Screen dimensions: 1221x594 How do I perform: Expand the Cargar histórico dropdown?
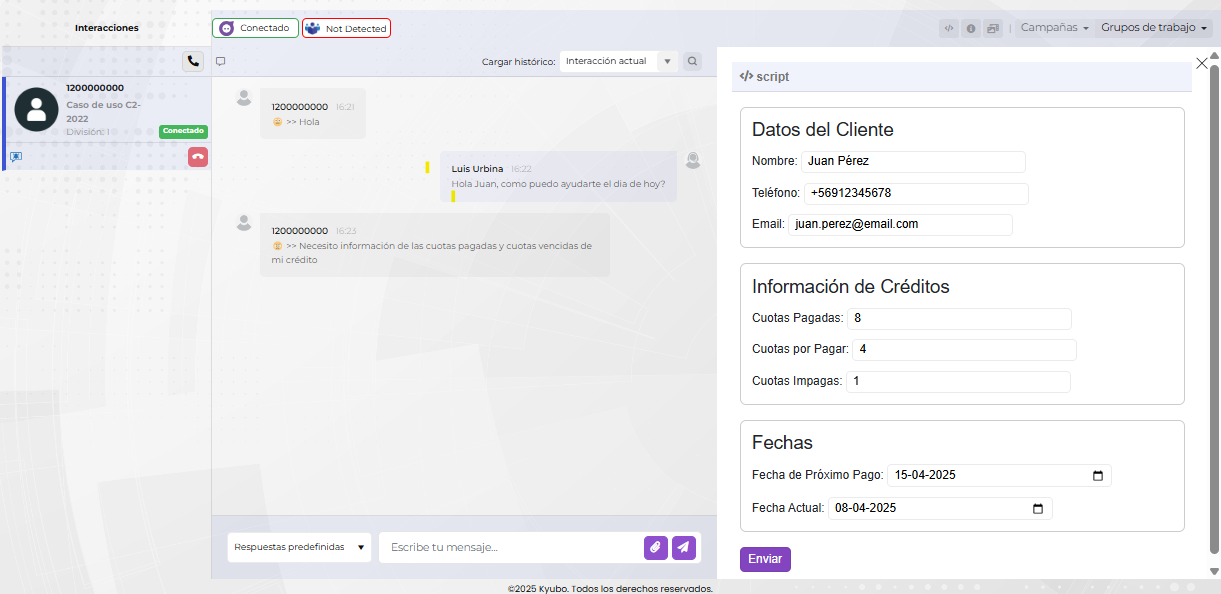(x=618, y=61)
